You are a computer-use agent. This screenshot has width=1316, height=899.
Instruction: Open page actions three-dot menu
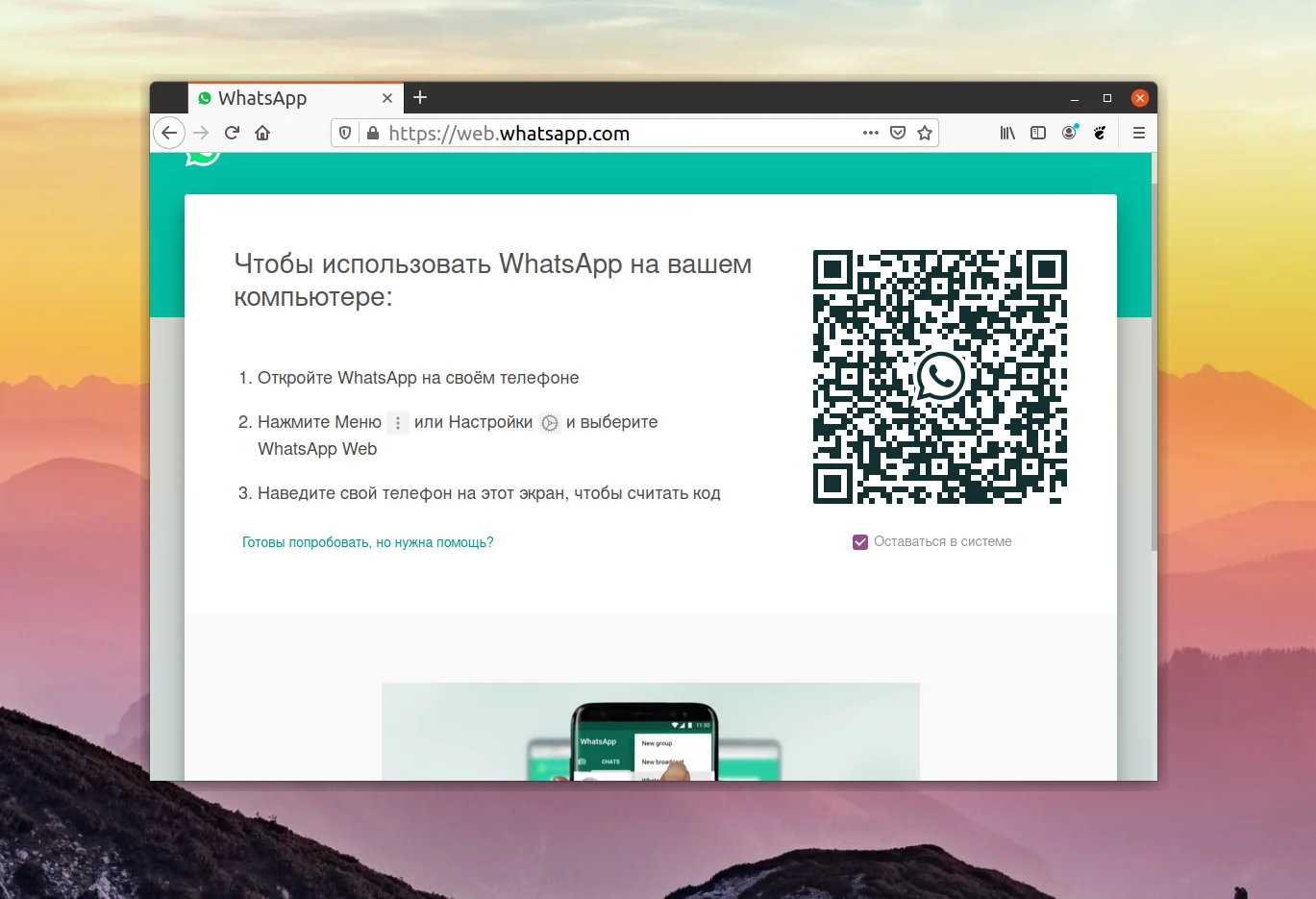[x=871, y=133]
